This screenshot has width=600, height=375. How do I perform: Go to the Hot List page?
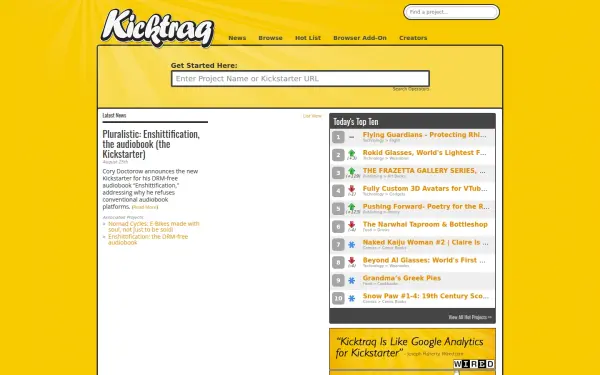(308, 38)
